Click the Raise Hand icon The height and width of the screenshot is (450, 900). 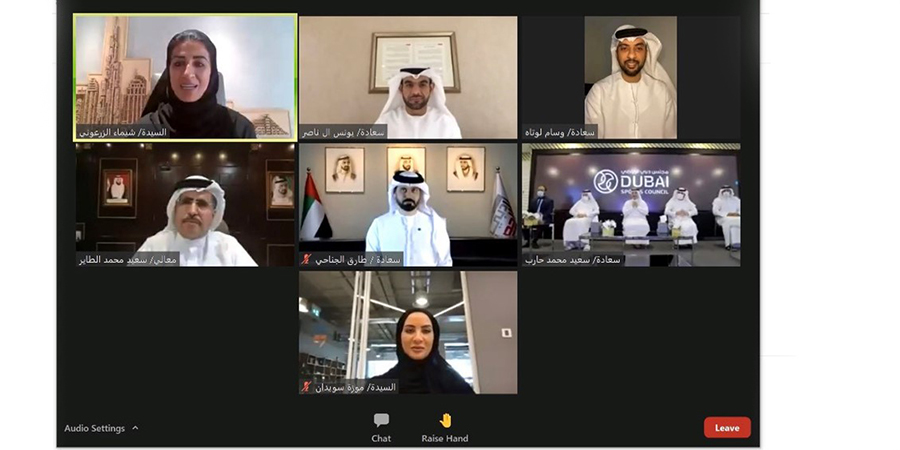pos(445,421)
